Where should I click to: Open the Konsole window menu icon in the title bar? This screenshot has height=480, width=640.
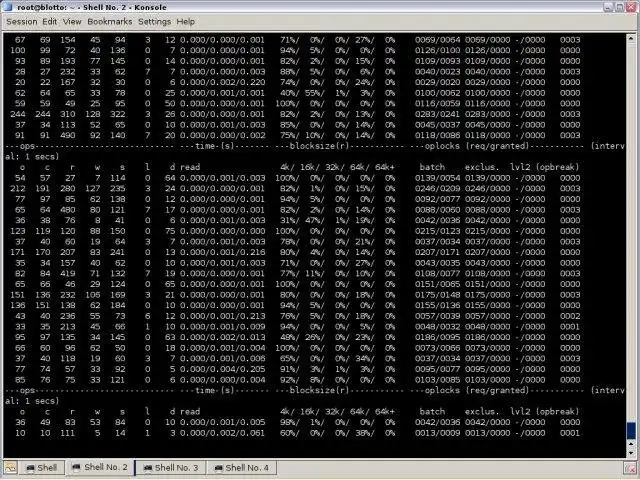[x=7, y=7]
